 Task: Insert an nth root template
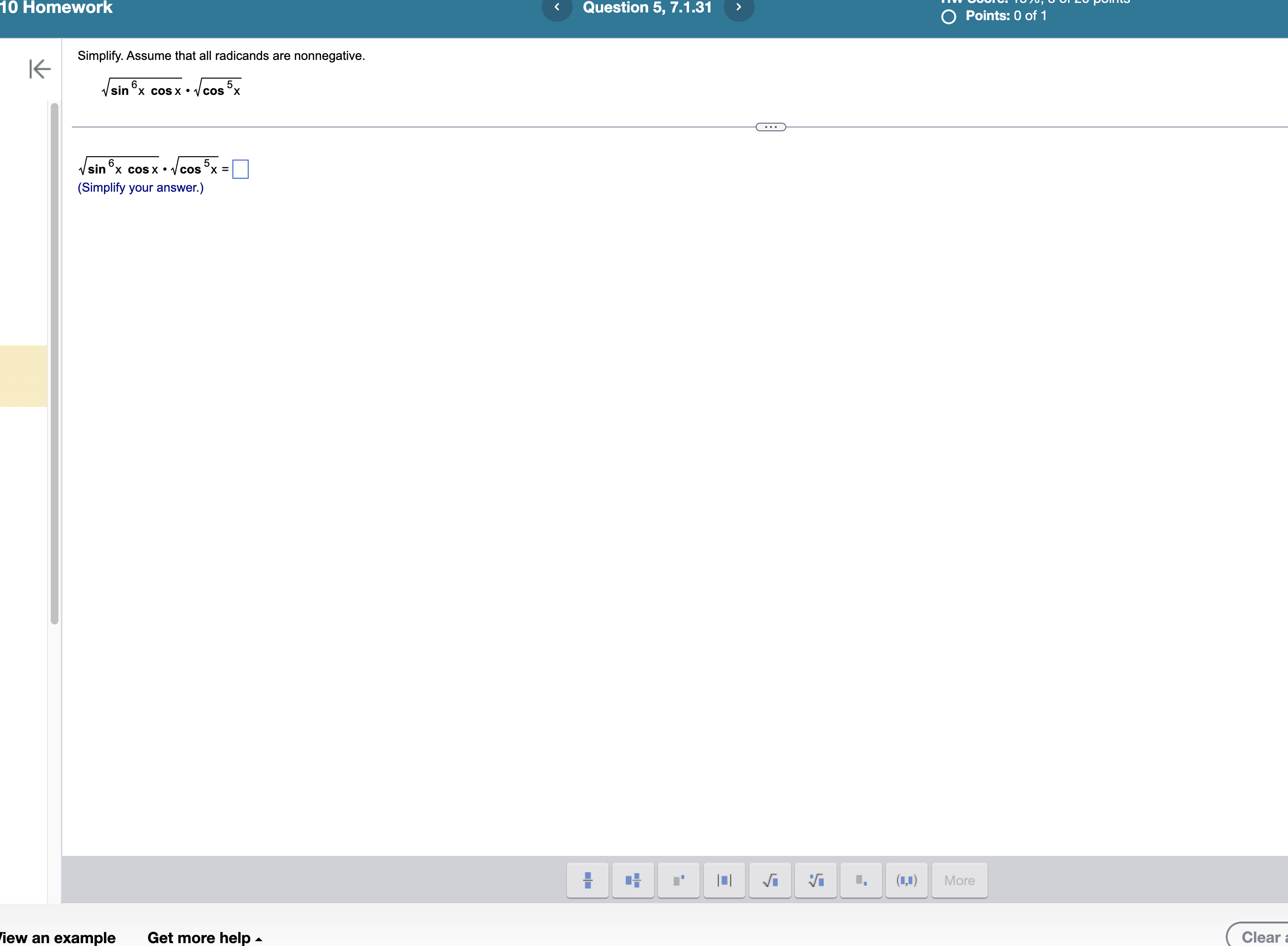tap(816, 880)
